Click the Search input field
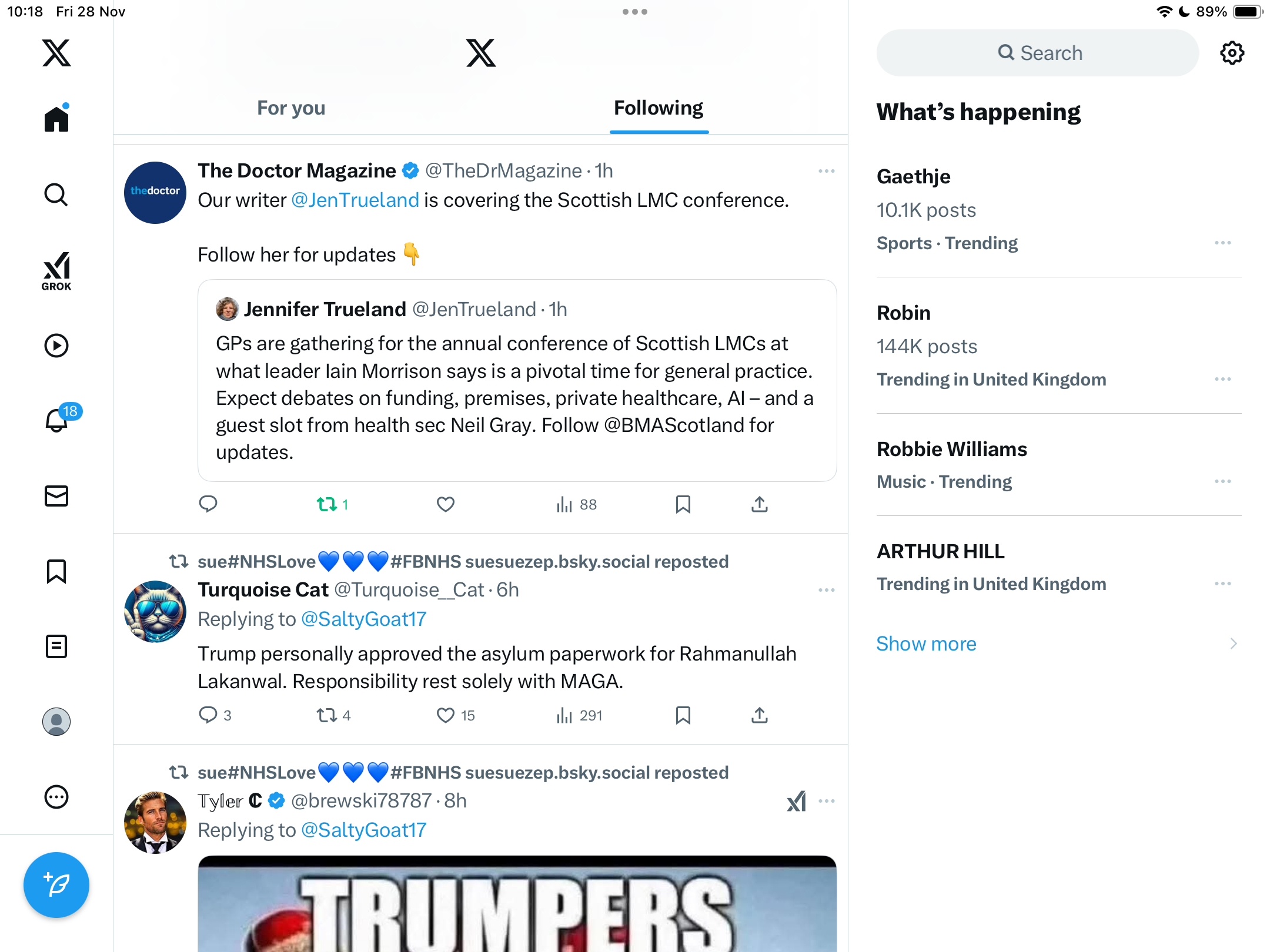1270x952 pixels. tap(1038, 53)
